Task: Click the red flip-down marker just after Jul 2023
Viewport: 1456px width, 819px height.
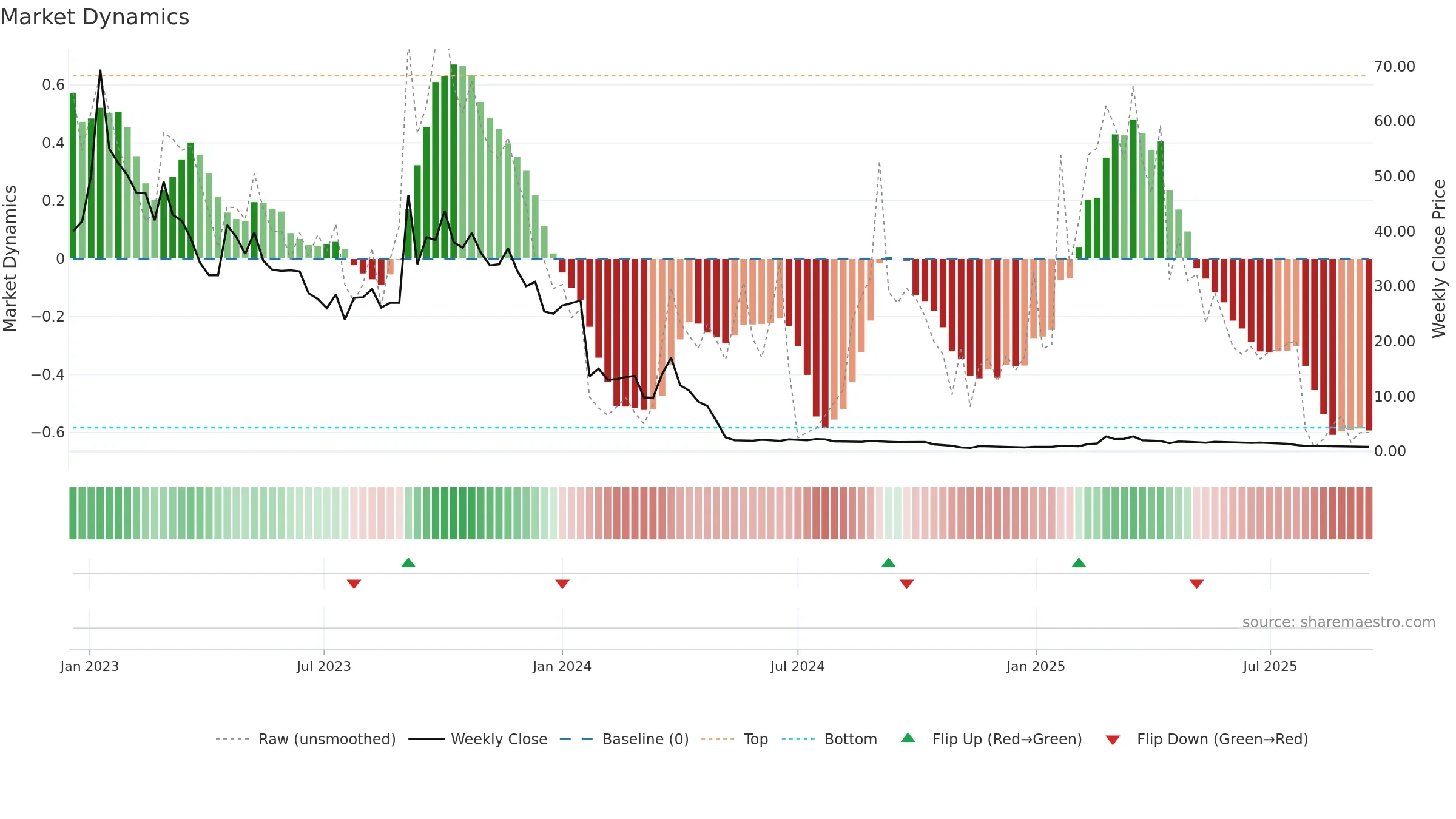Action: coord(354,584)
